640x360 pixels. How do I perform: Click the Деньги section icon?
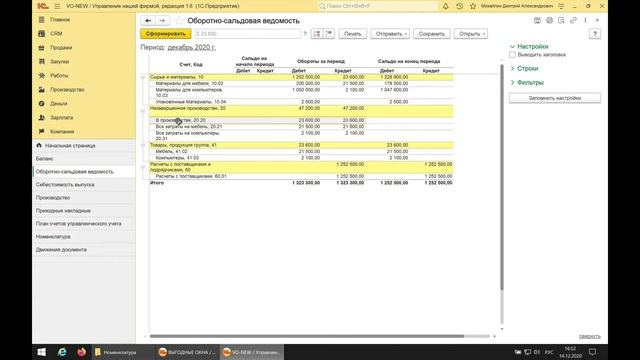(x=42, y=104)
